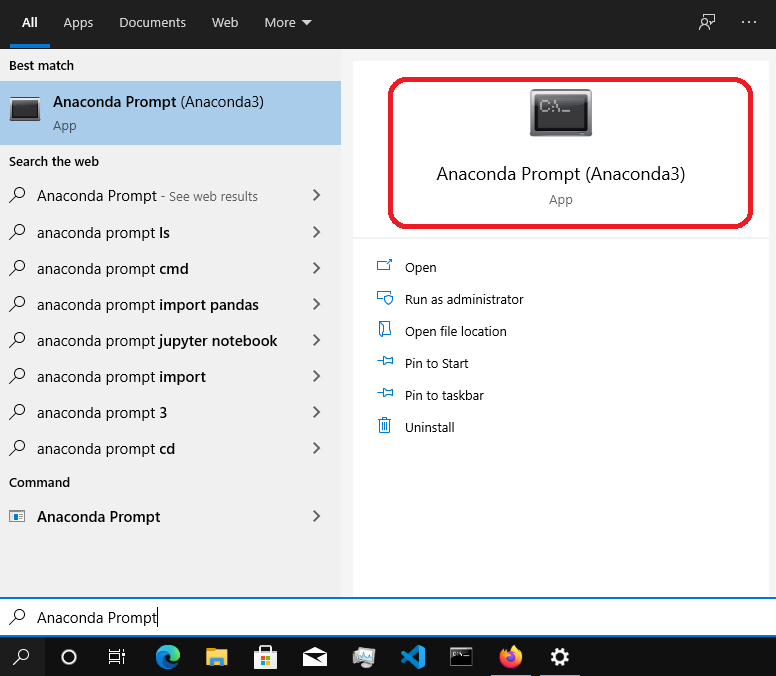Select Open file location
This screenshot has width=776, height=676.
click(x=456, y=331)
